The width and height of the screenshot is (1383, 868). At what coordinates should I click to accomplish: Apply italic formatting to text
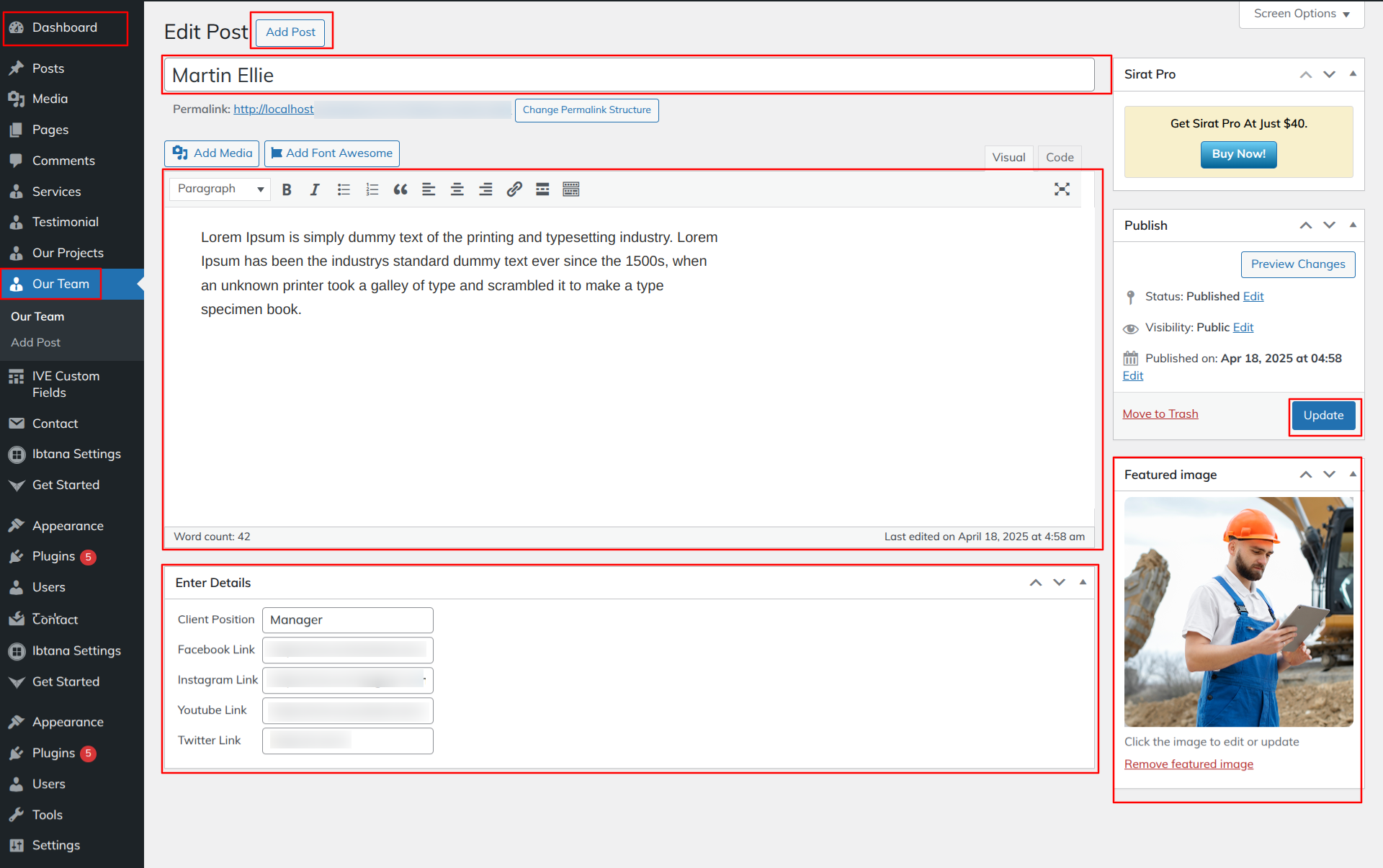click(x=315, y=189)
